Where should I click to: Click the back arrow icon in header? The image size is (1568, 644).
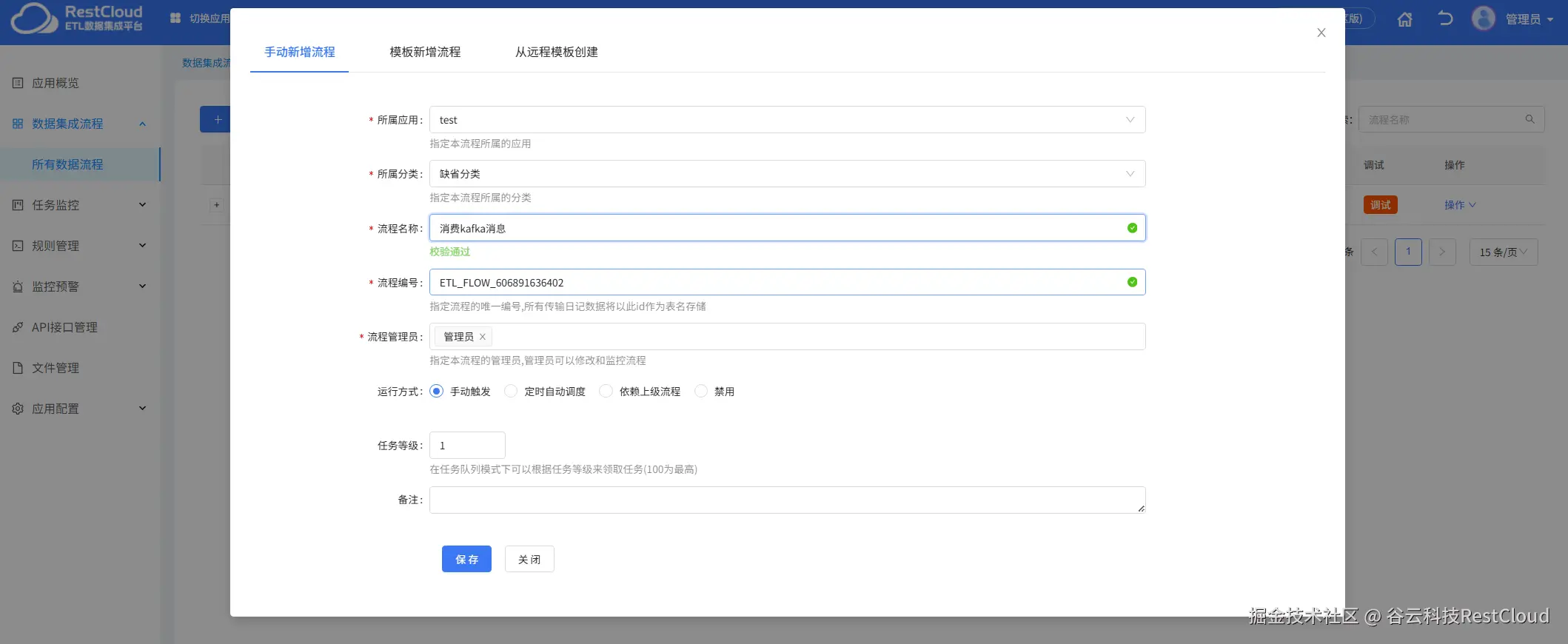click(1444, 19)
